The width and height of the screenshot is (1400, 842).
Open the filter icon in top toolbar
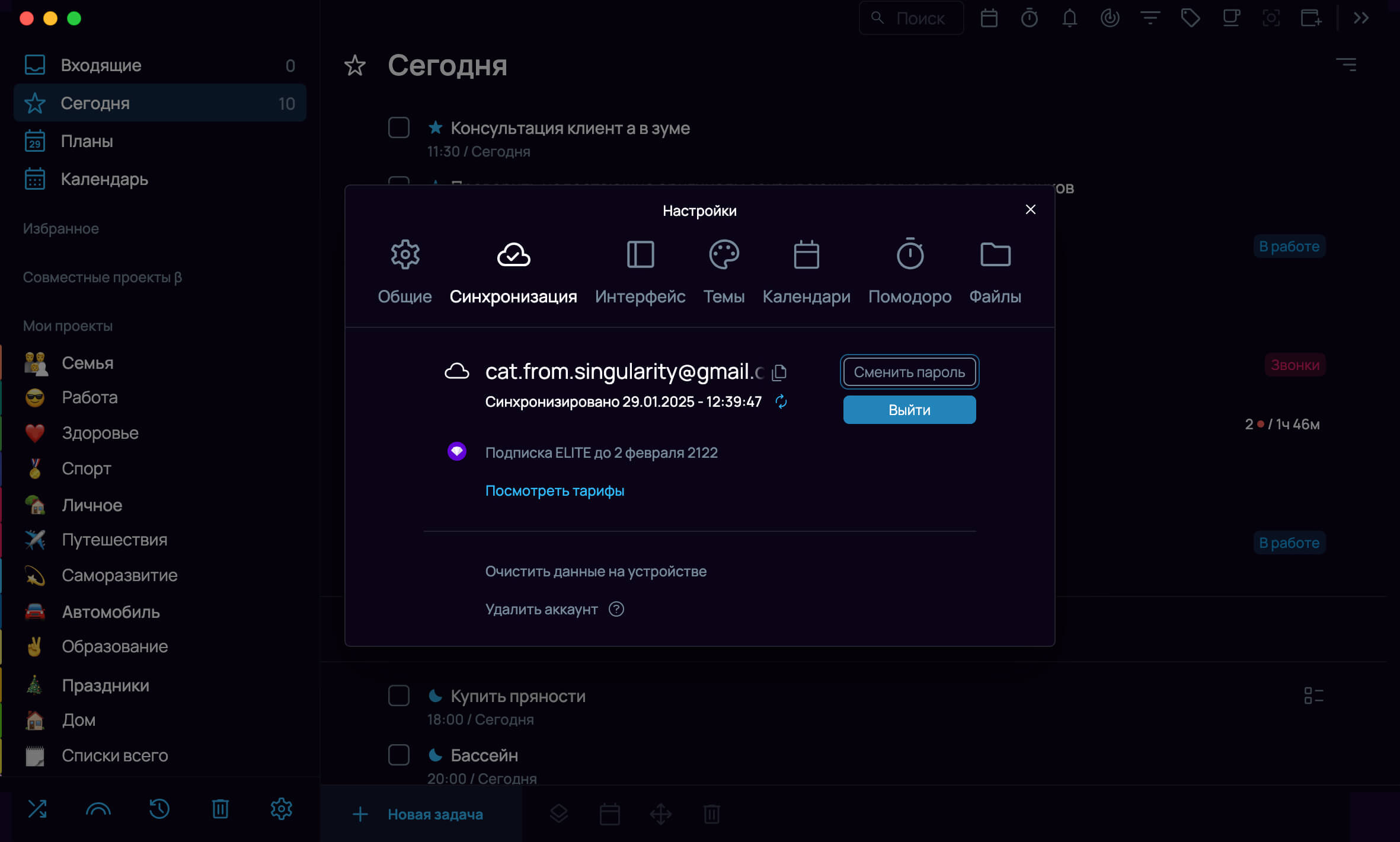[1150, 18]
